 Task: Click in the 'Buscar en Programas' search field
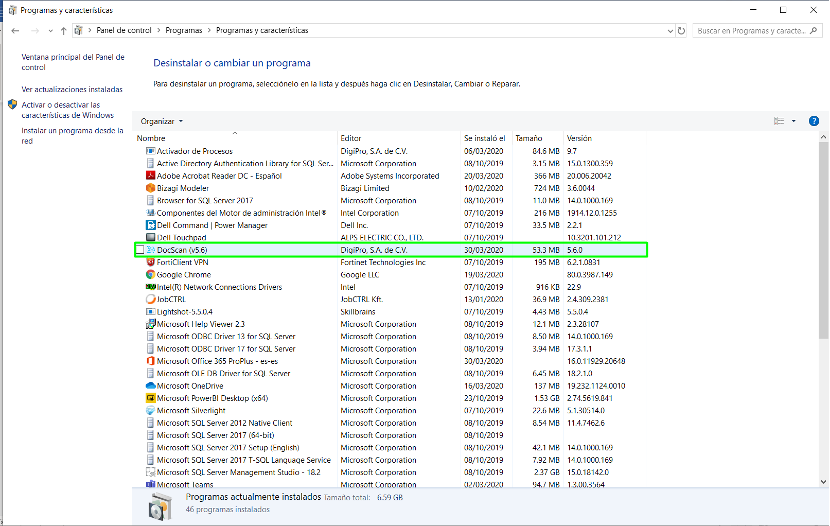point(752,31)
